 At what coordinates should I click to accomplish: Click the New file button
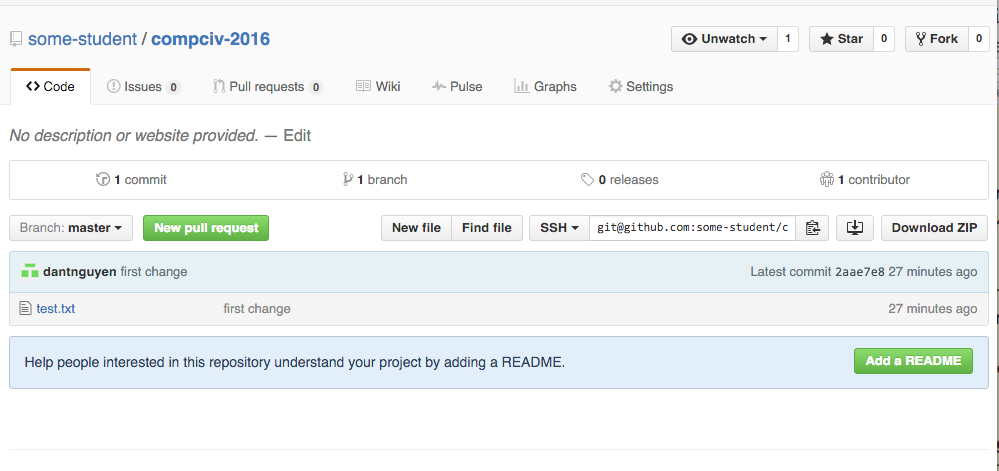point(416,228)
